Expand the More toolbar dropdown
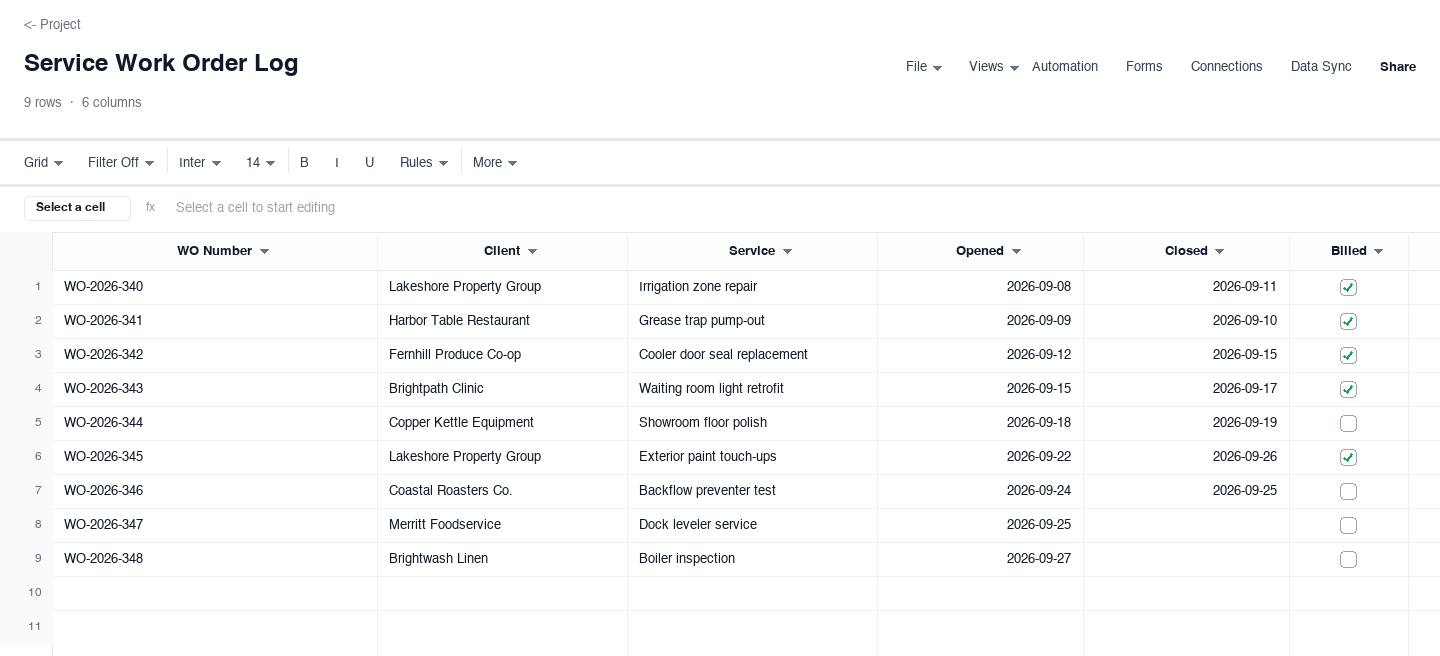 [495, 162]
